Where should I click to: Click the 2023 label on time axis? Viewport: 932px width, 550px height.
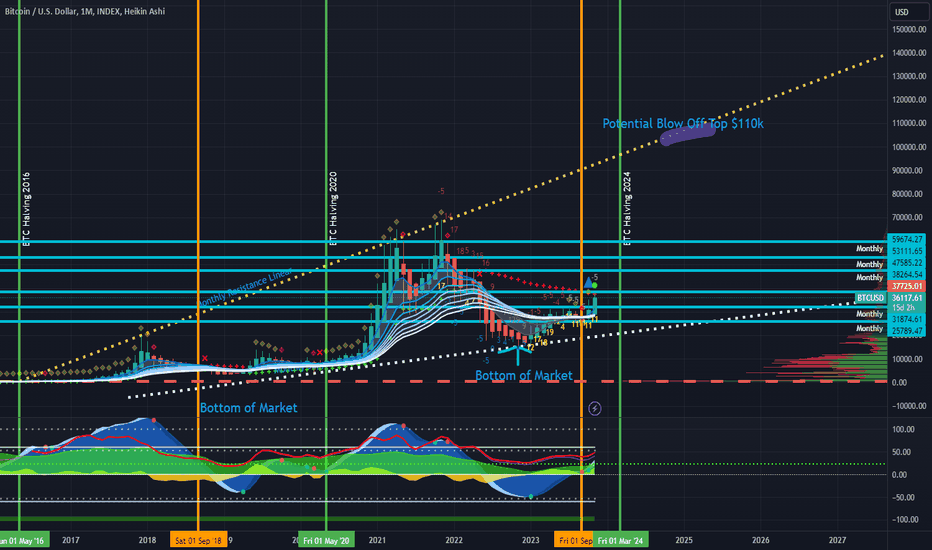[x=531, y=540]
